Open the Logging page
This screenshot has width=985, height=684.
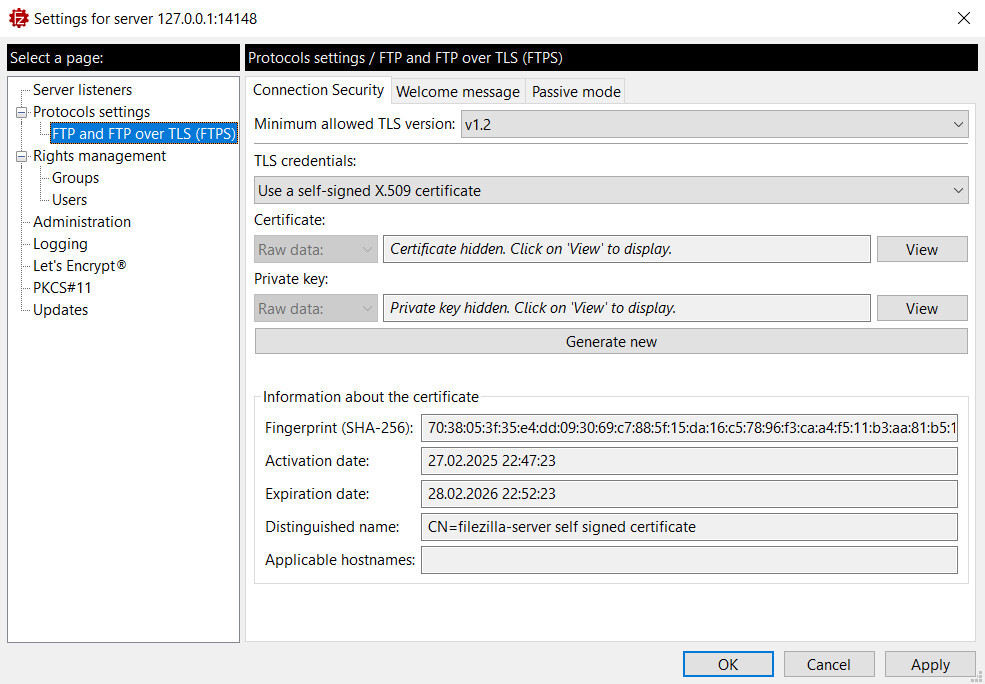click(x=60, y=244)
